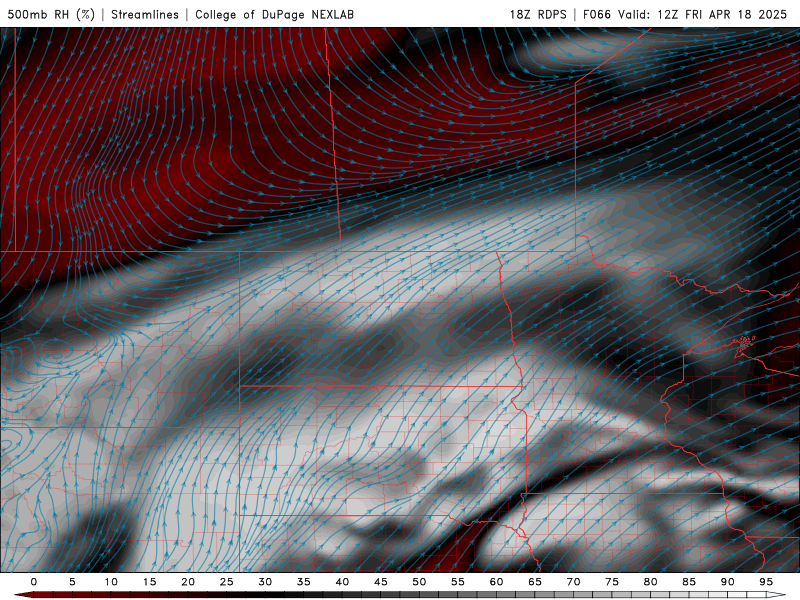Click the '95' label on the color scale
The image size is (800, 600).
[x=766, y=582]
